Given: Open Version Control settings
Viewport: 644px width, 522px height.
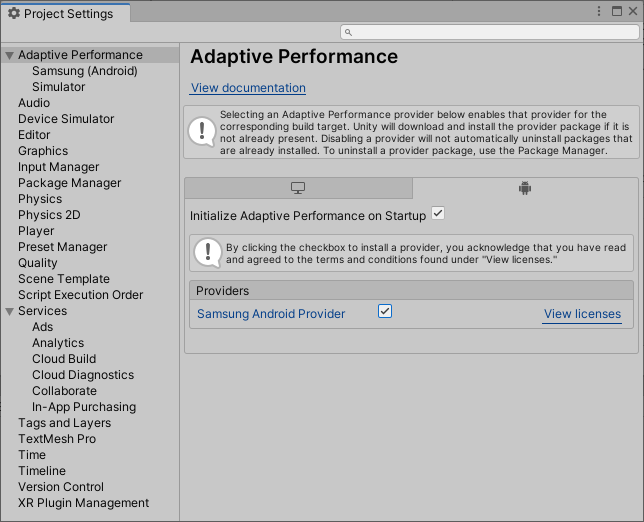Looking at the screenshot, I should 61,487.
